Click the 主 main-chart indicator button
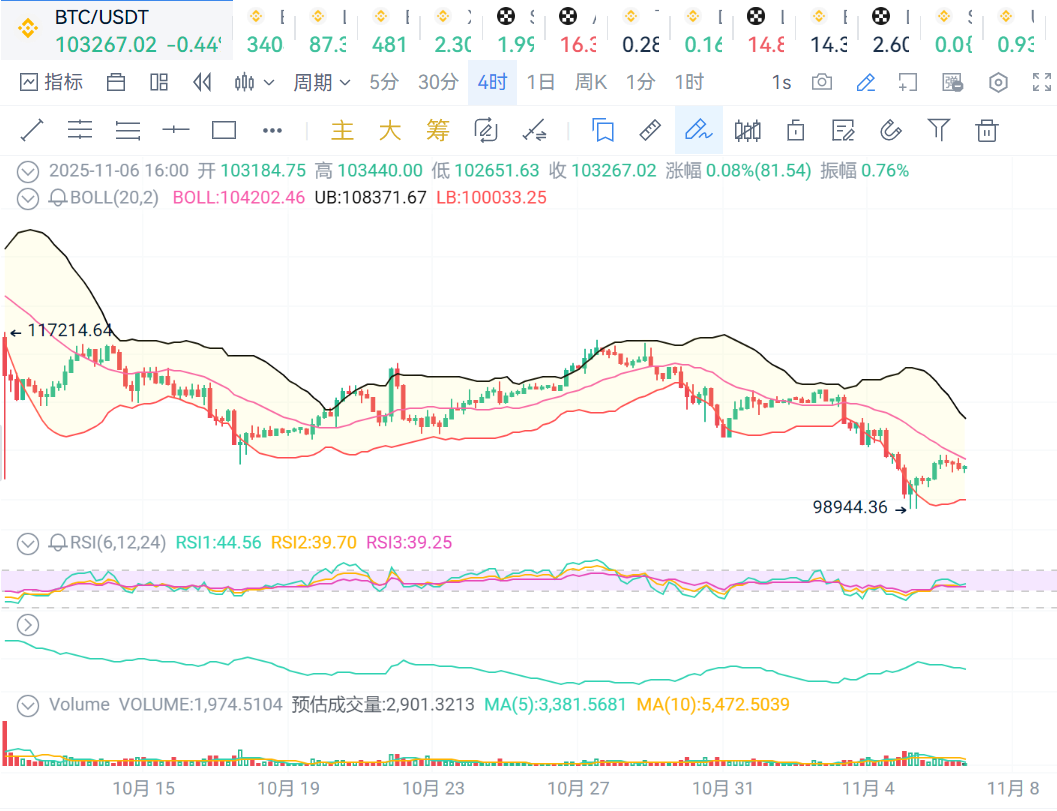 342,130
